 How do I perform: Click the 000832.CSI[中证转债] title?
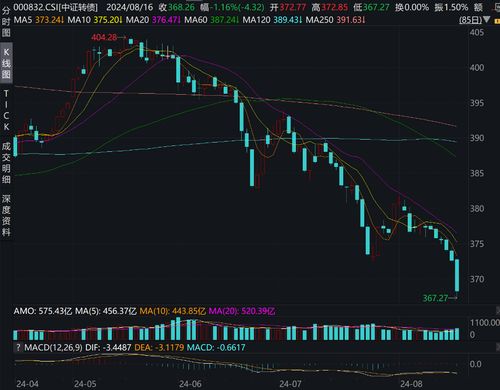click(x=56, y=7)
